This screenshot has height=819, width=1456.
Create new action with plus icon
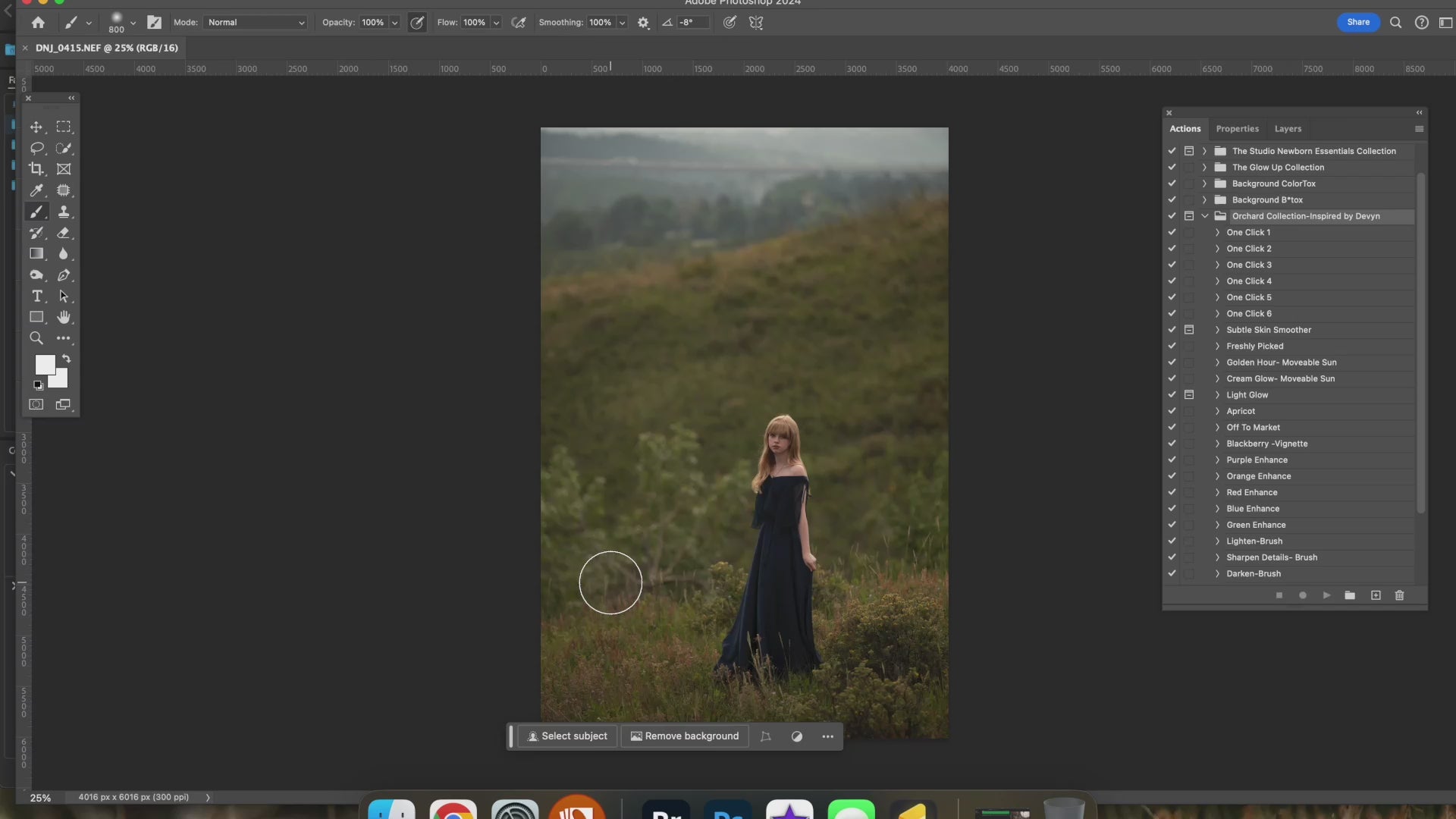[x=1376, y=595]
